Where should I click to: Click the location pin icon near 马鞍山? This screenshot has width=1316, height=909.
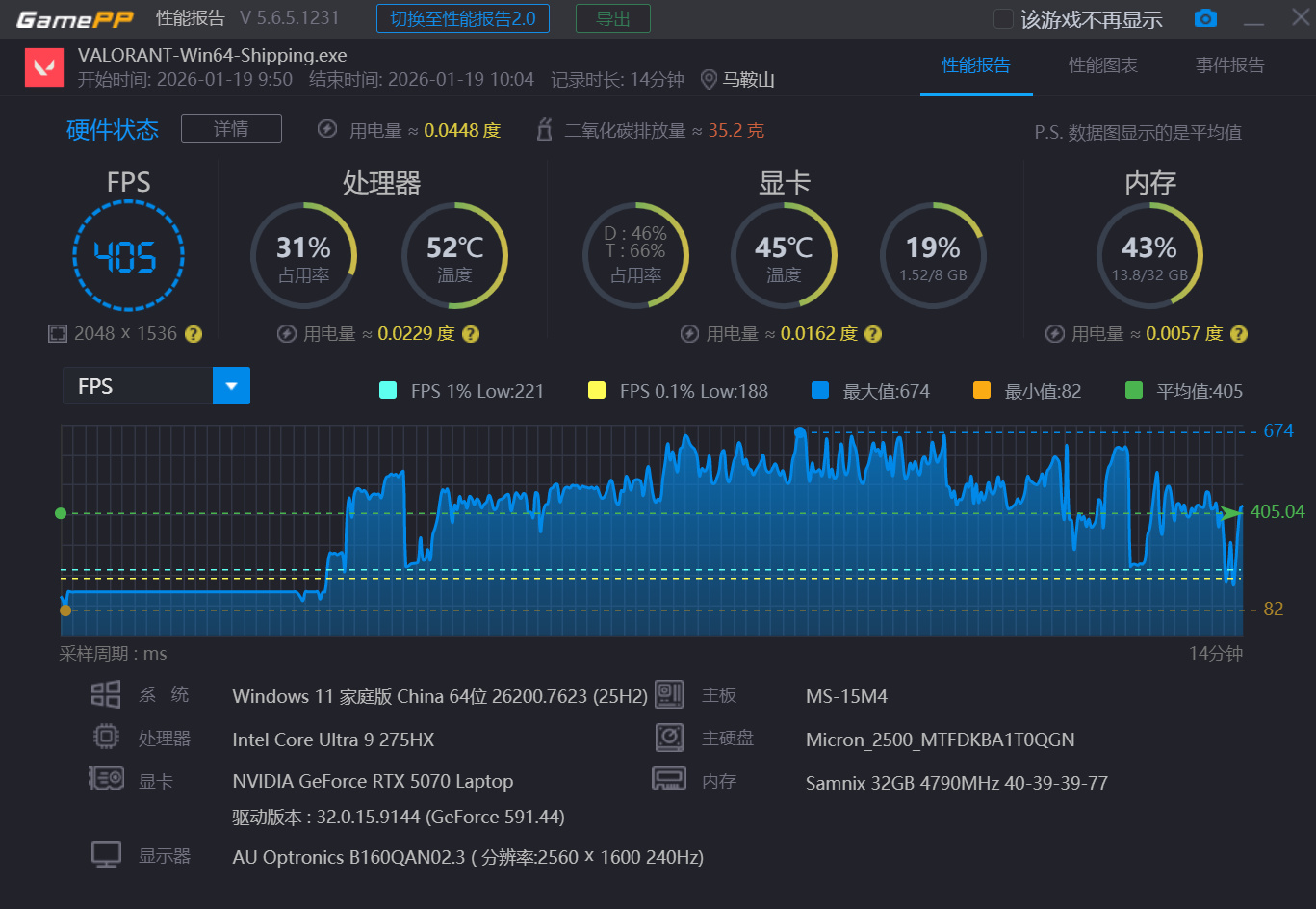(x=709, y=80)
